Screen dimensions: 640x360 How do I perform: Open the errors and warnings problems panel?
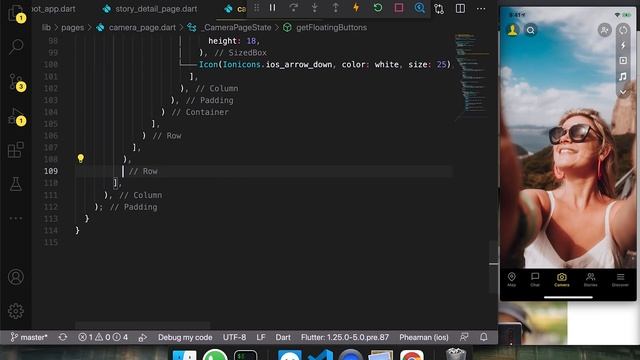(x=103, y=337)
